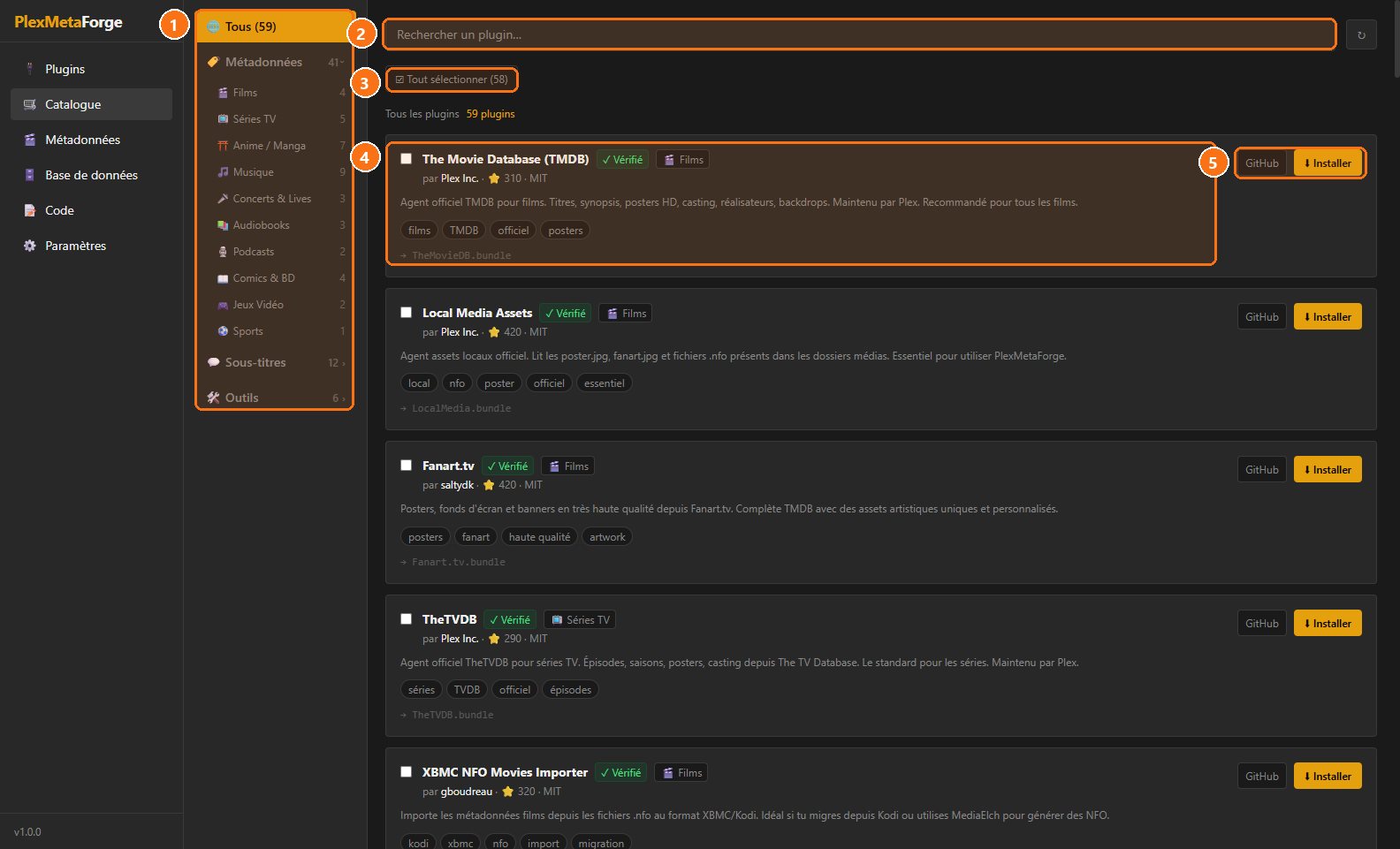The image size is (1400, 849).
Task: Click the Concerts & Lives microphone icon
Action: coord(224,199)
